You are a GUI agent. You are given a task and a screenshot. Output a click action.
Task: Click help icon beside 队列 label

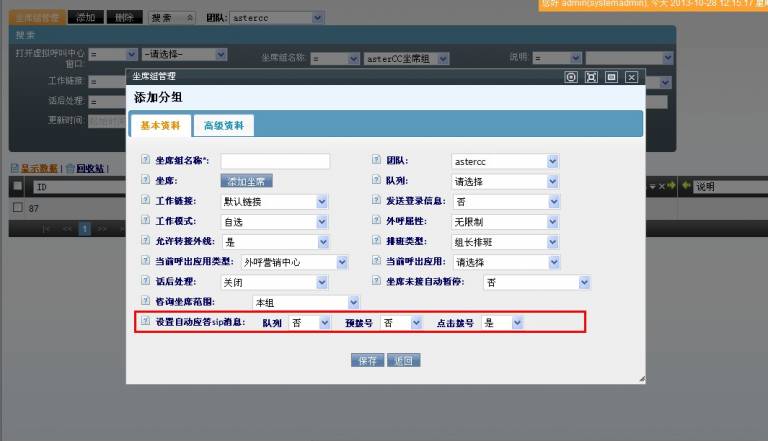pos(376,179)
